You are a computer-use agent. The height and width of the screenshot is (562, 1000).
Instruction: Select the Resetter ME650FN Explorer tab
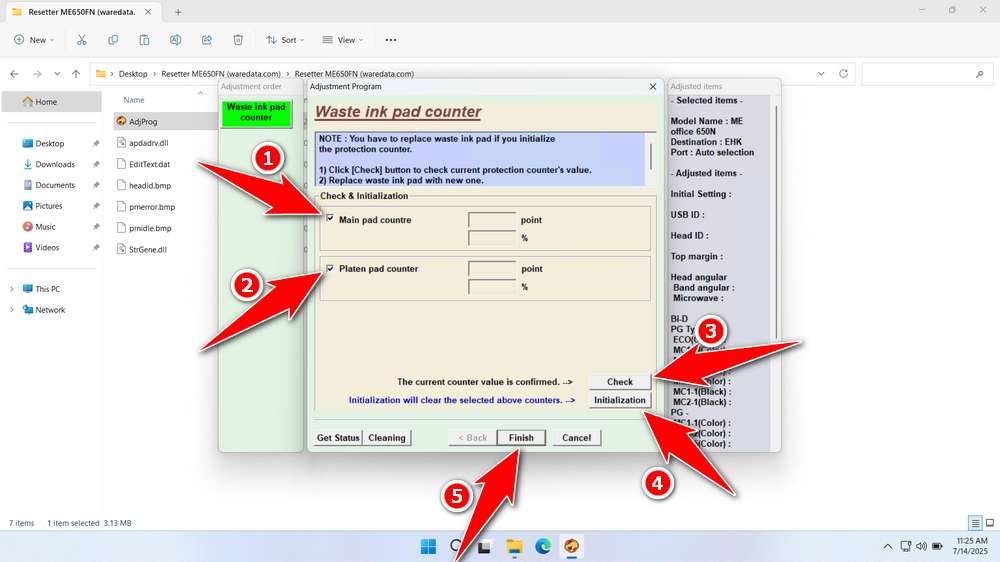(82, 12)
